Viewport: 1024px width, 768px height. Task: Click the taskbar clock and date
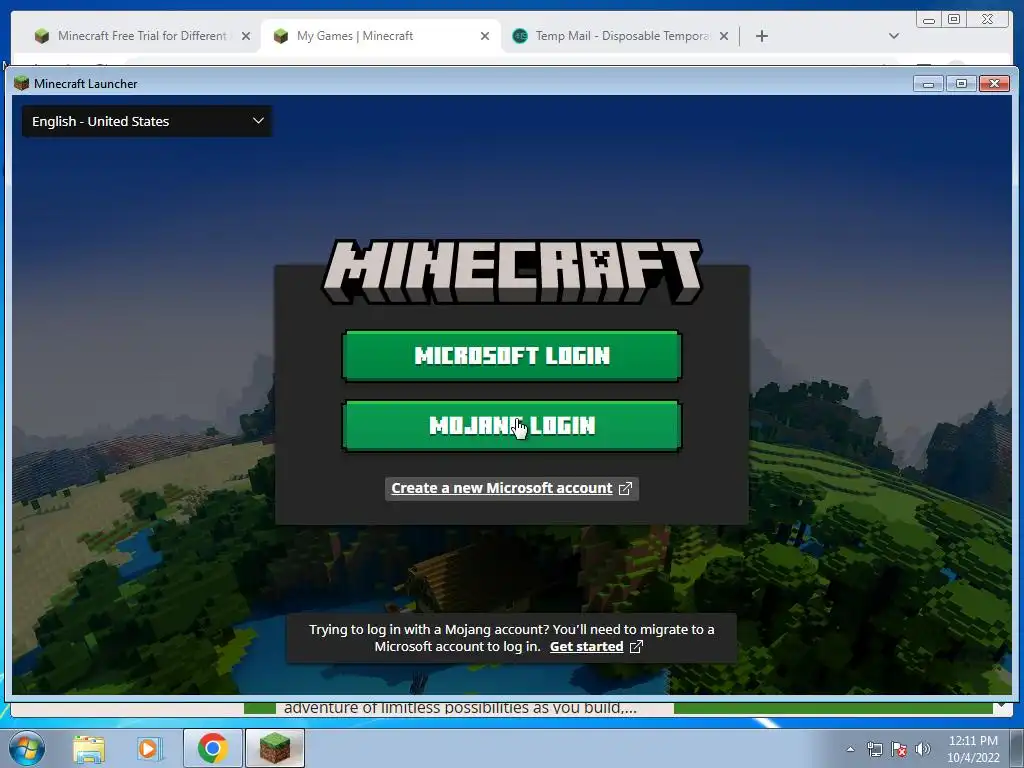pos(973,749)
